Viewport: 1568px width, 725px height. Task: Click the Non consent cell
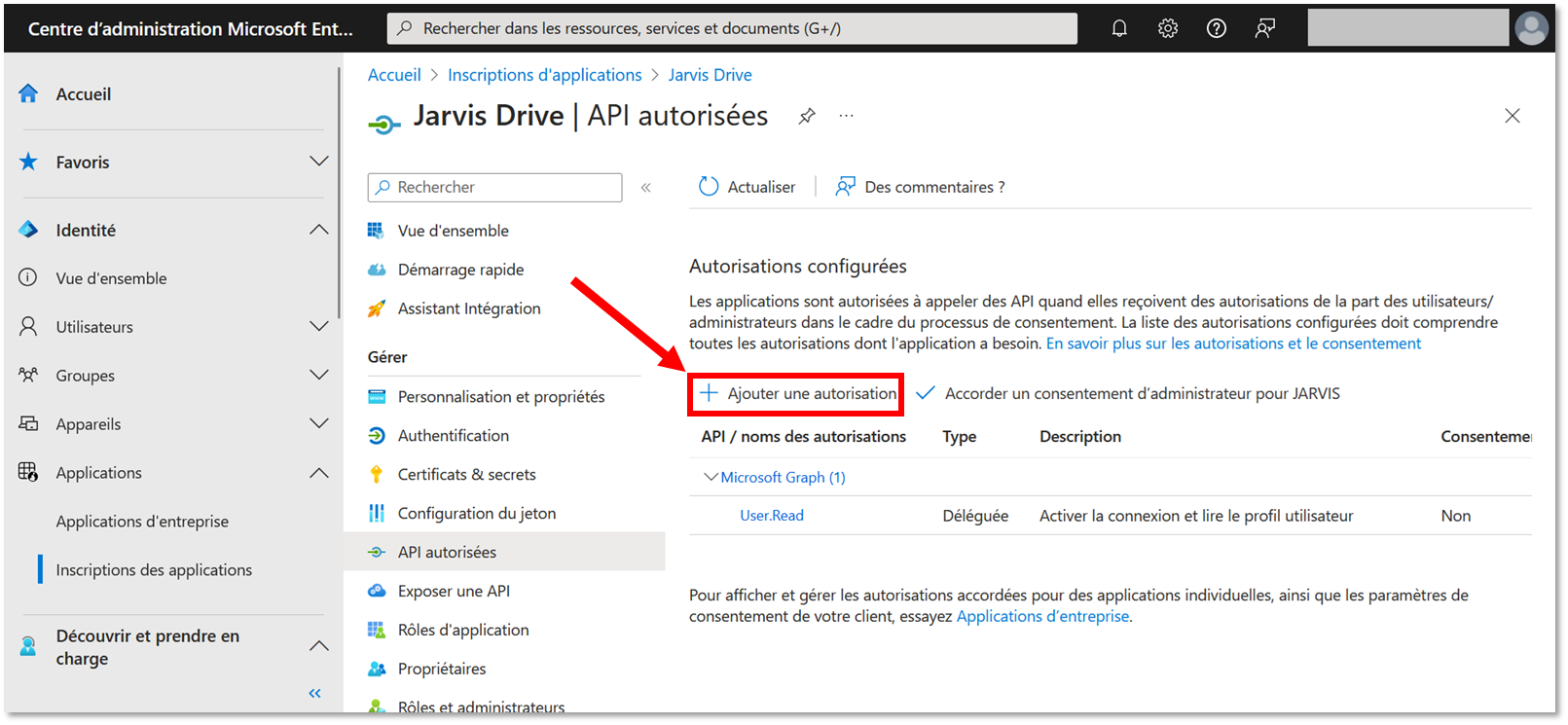coord(1456,516)
